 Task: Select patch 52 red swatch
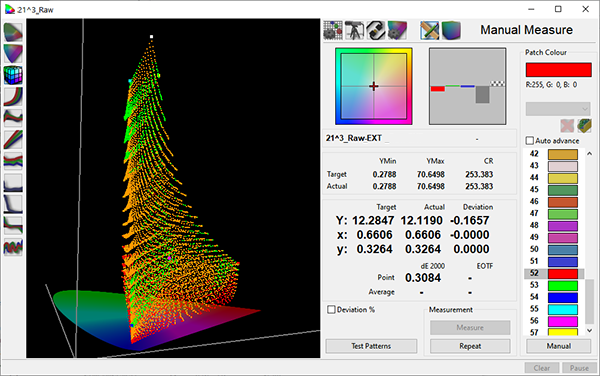[563, 273]
